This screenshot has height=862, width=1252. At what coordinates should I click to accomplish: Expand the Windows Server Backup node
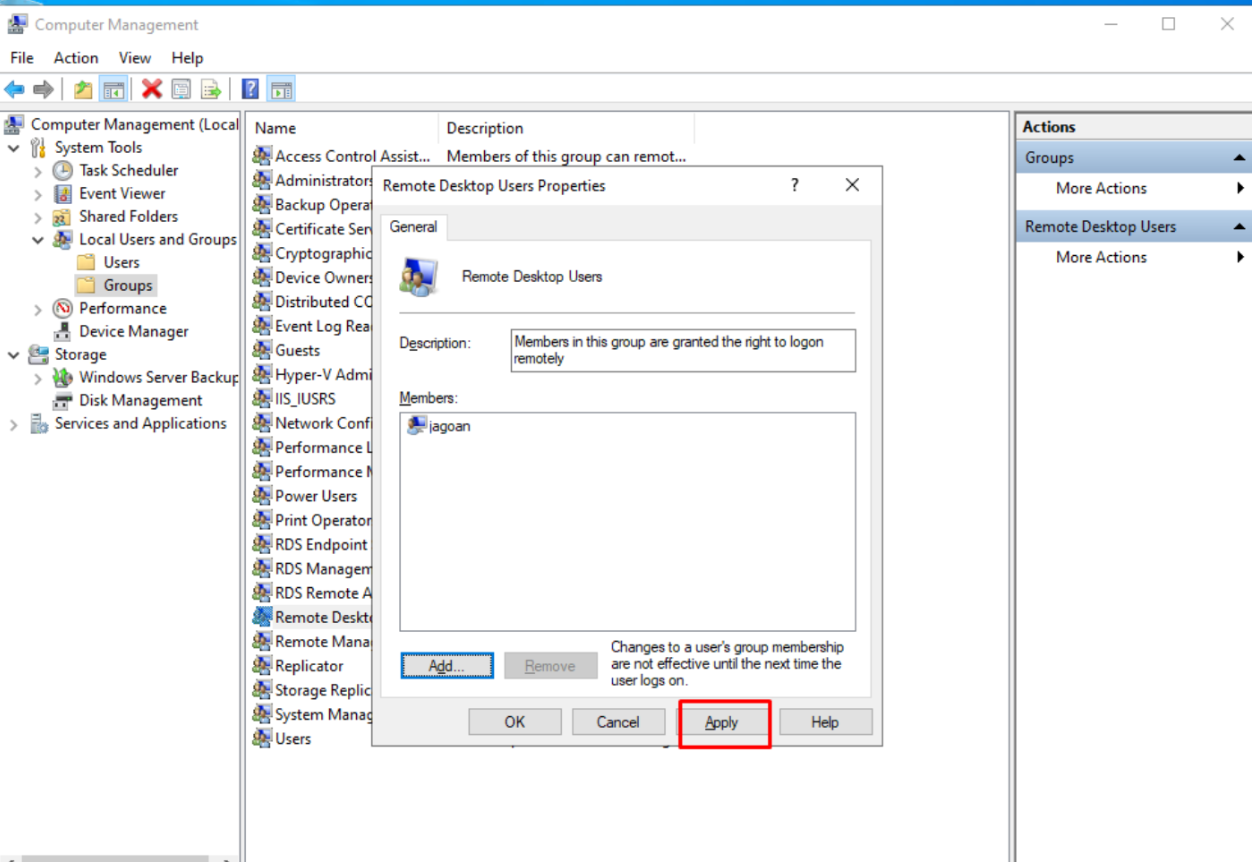pos(38,378)
